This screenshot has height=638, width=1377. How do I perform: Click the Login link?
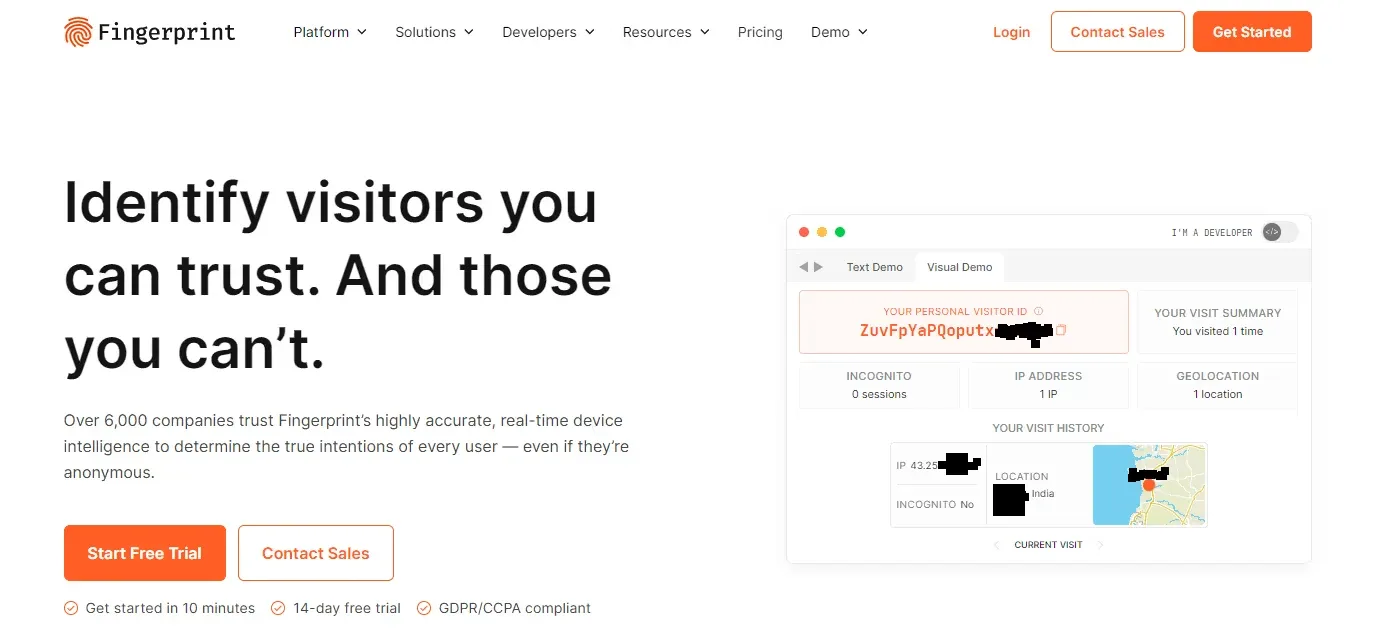(1011, 32)
